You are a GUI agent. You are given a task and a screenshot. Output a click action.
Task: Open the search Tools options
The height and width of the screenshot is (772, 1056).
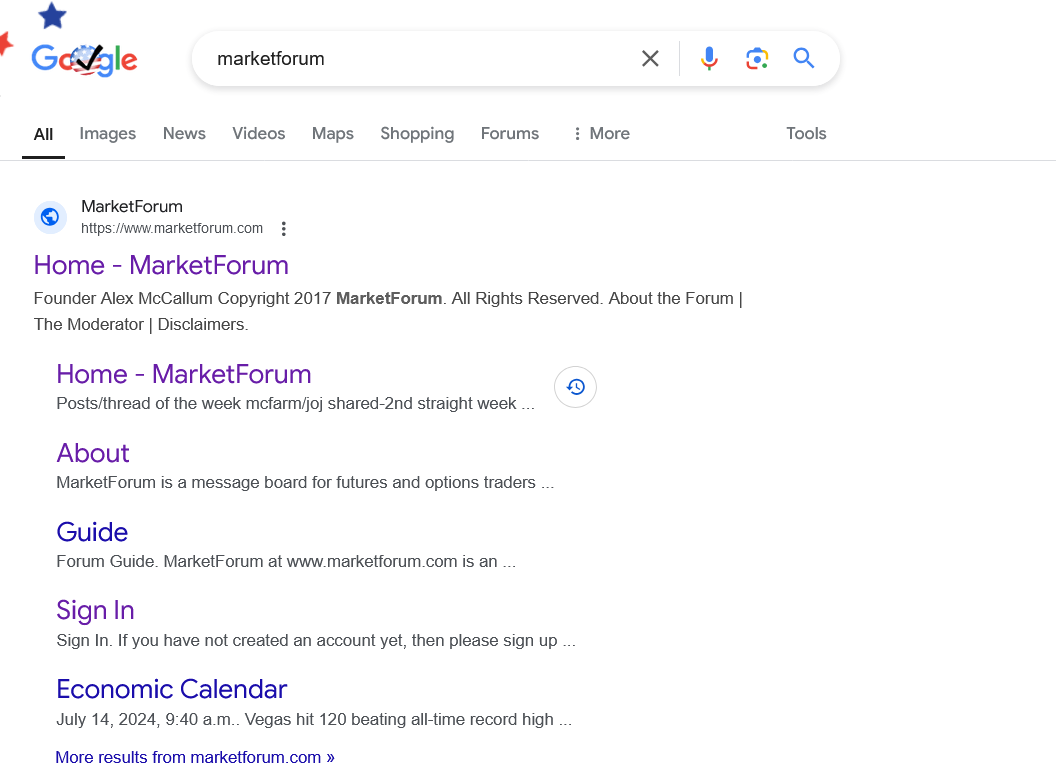(806, 133)
